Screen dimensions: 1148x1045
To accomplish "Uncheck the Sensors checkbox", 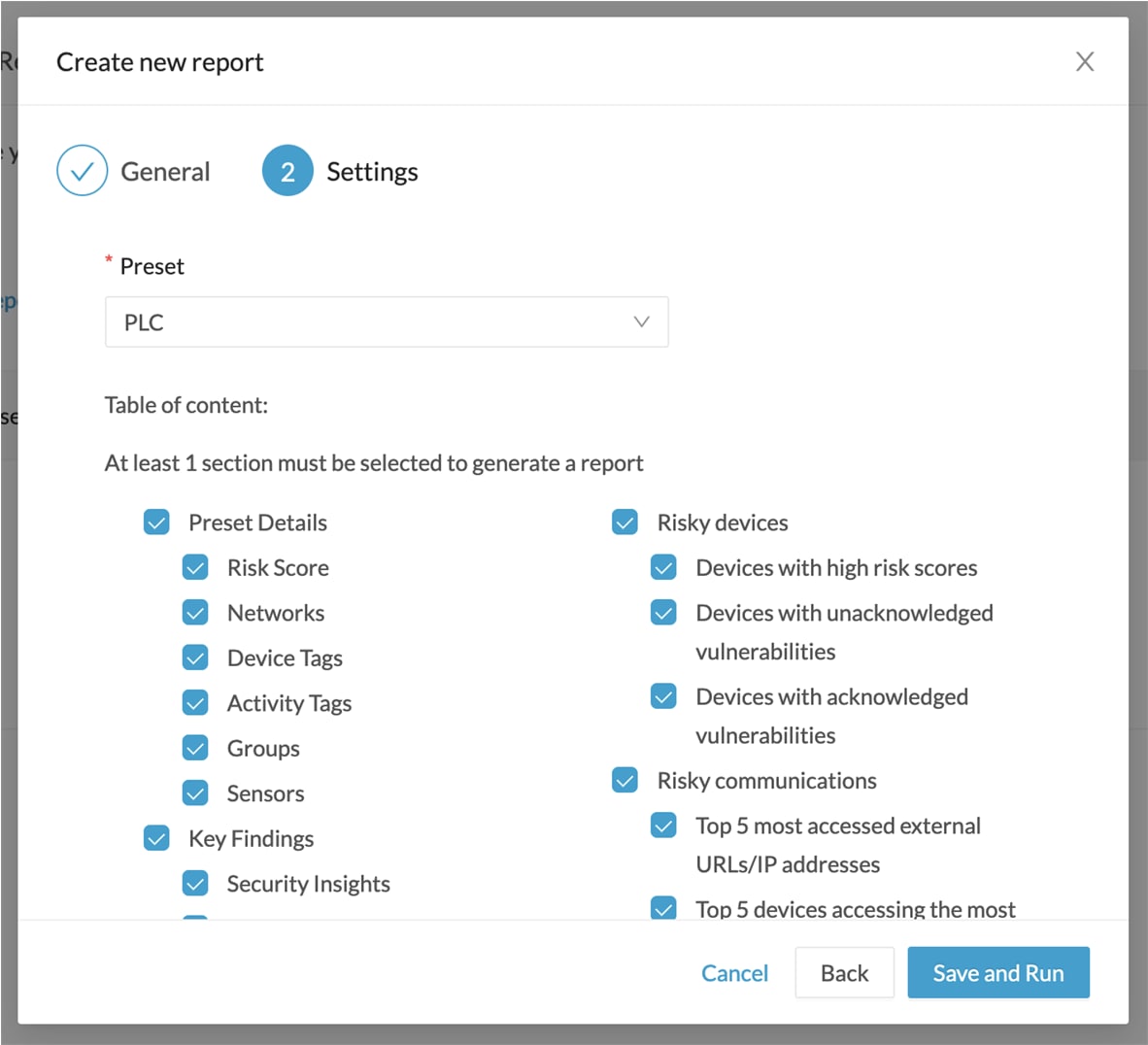I will tap(195, 792).
